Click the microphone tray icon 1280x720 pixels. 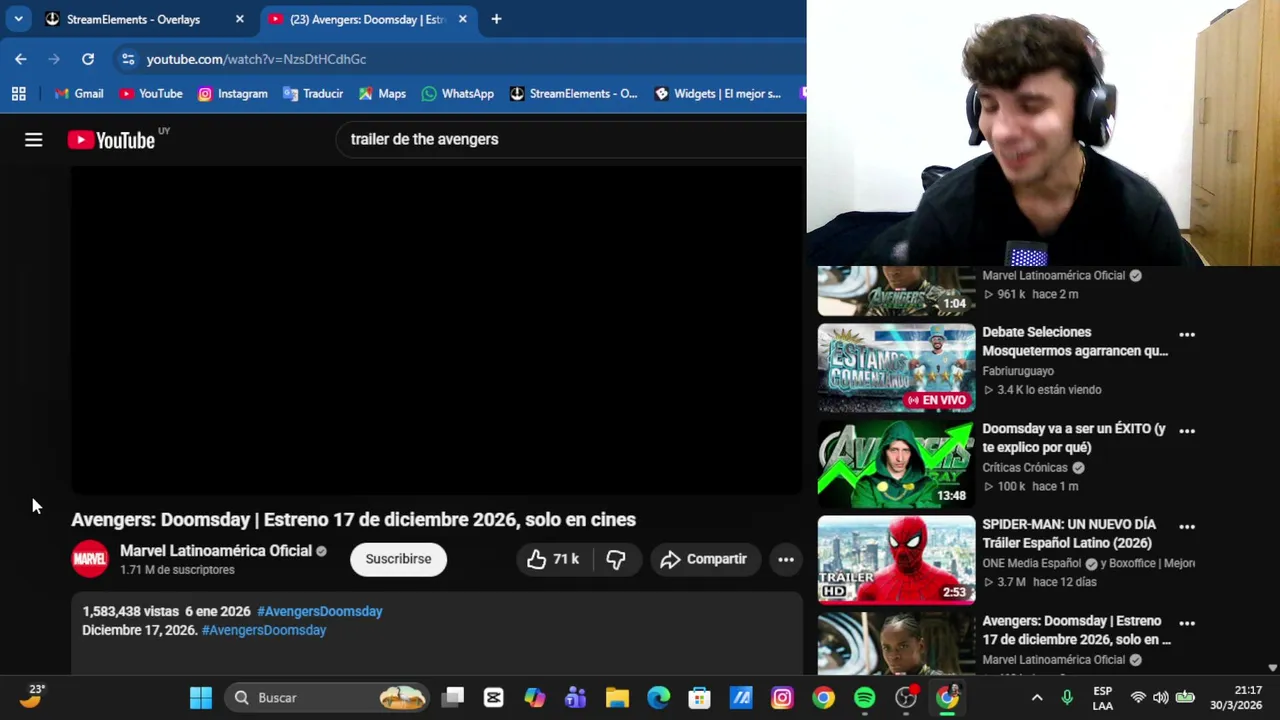click(1067, 698)
